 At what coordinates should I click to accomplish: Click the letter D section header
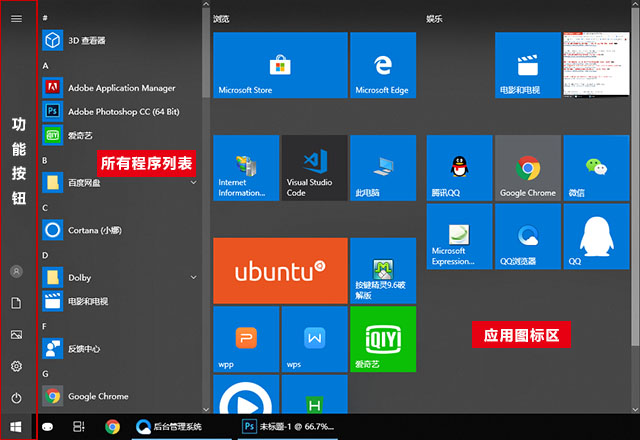(x=45, y=256)
